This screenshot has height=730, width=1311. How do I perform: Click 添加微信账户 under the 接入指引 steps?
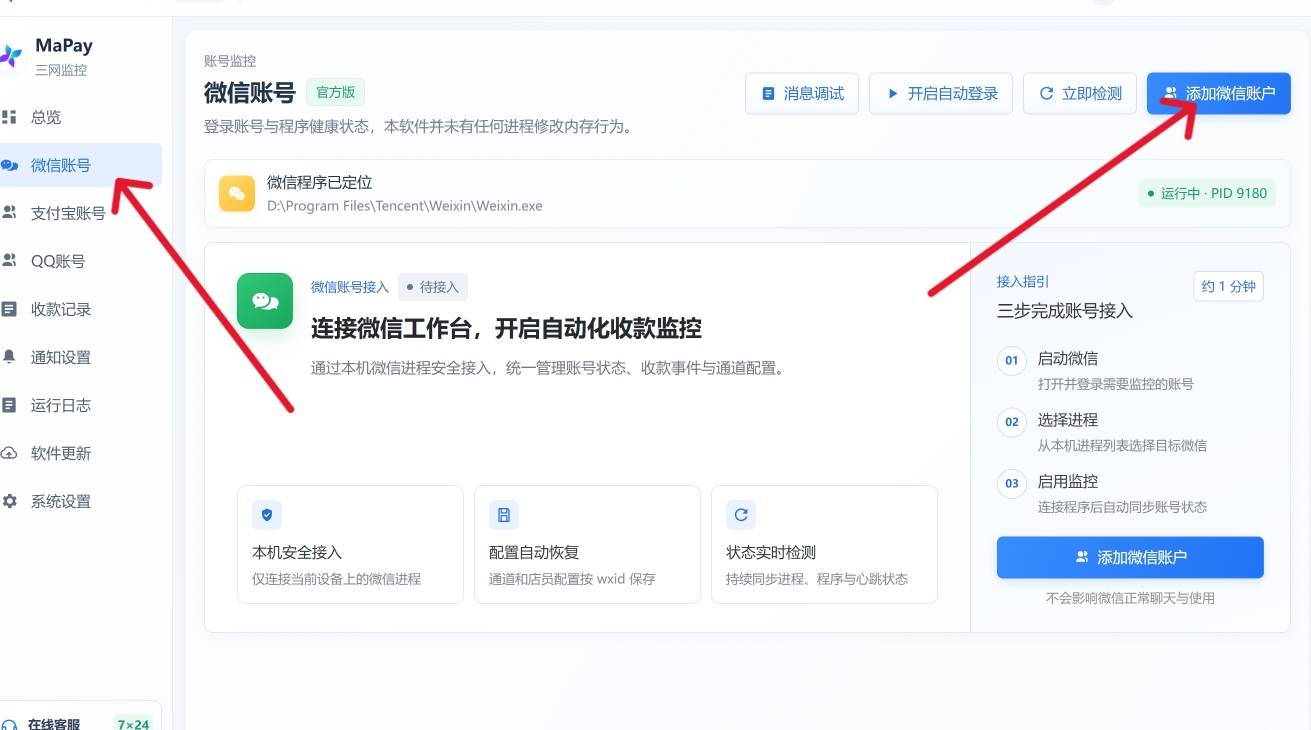[1130, 557]
